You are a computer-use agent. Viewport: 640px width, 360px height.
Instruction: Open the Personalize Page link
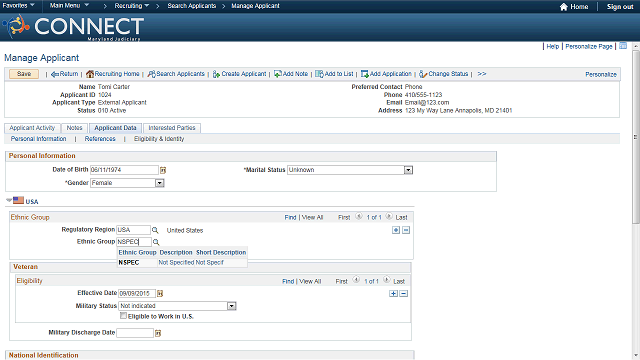coord(589,47)
